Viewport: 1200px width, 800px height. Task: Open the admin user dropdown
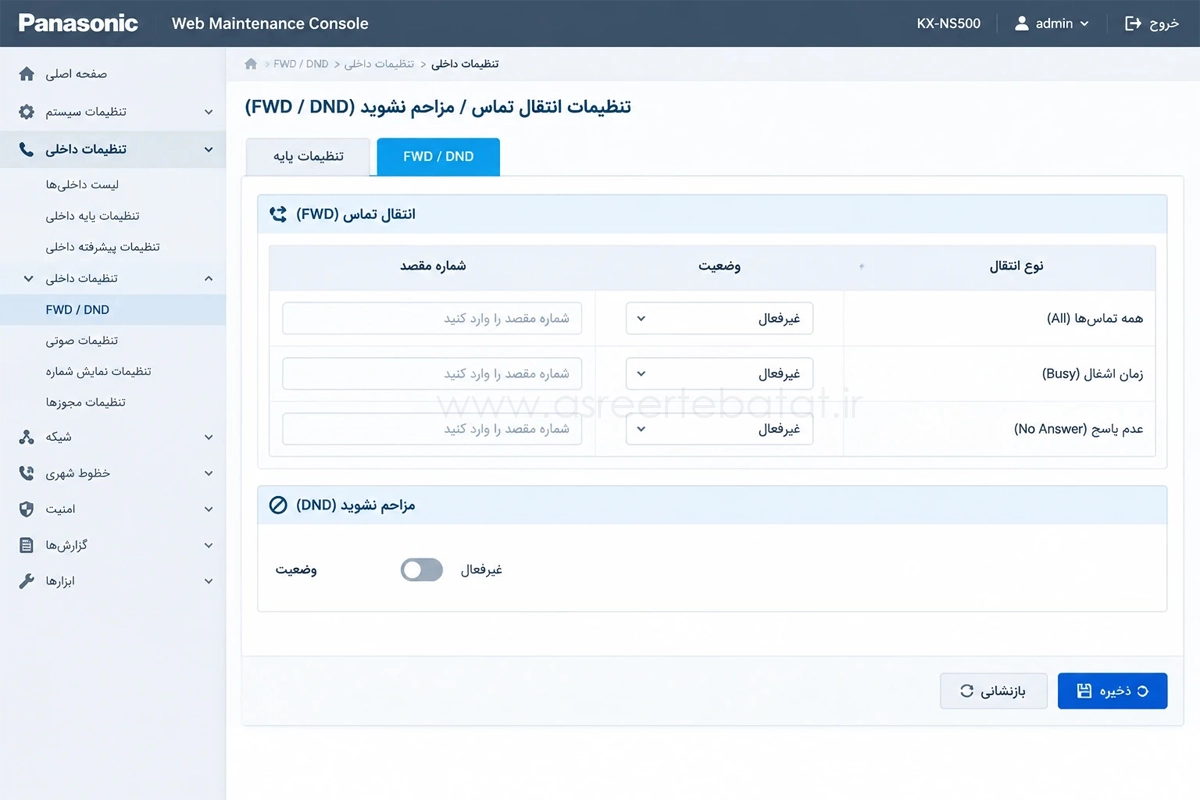point(1052,23)
